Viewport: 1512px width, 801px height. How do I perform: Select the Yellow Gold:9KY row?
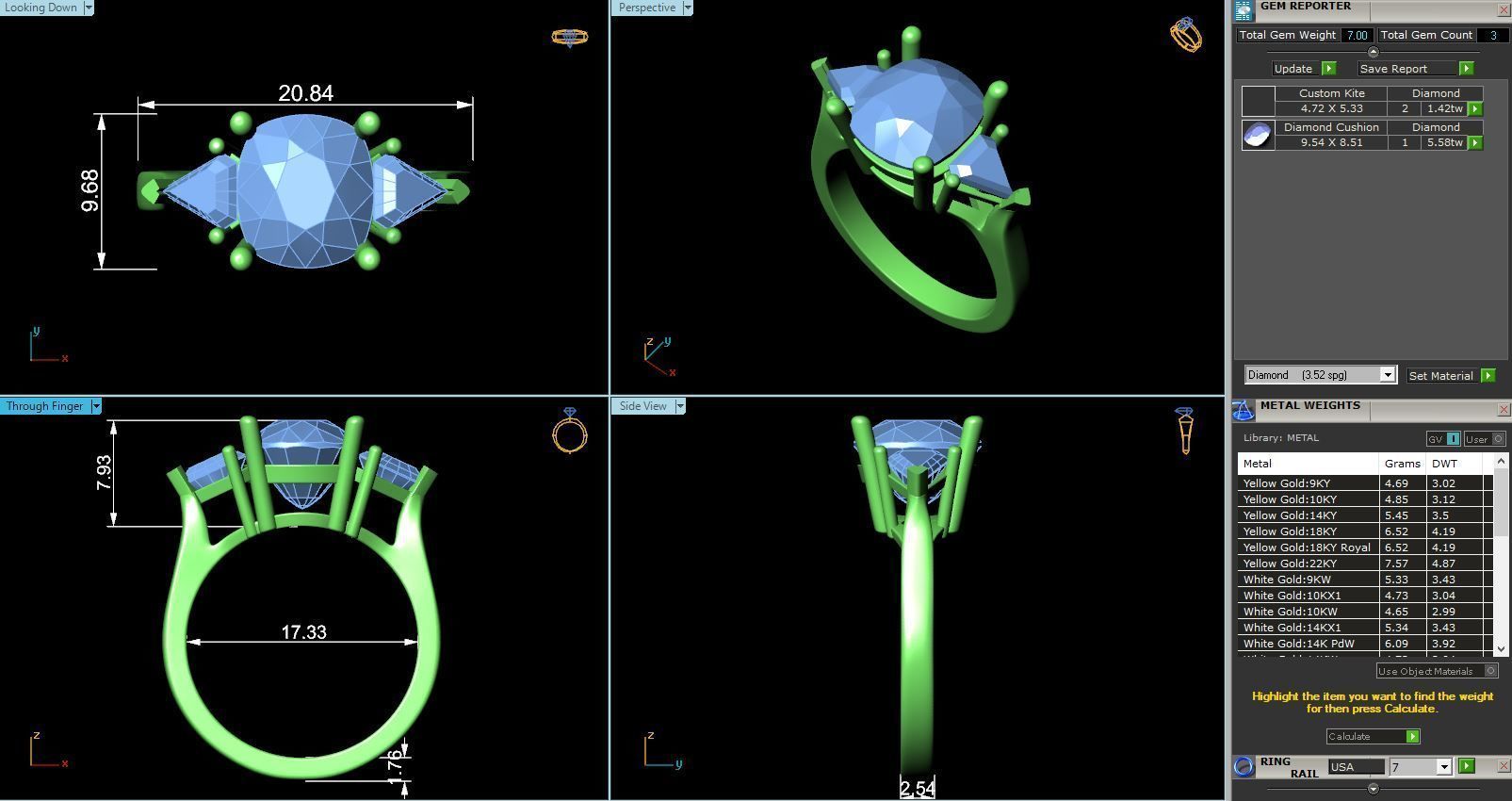(x=1364, y=483)
